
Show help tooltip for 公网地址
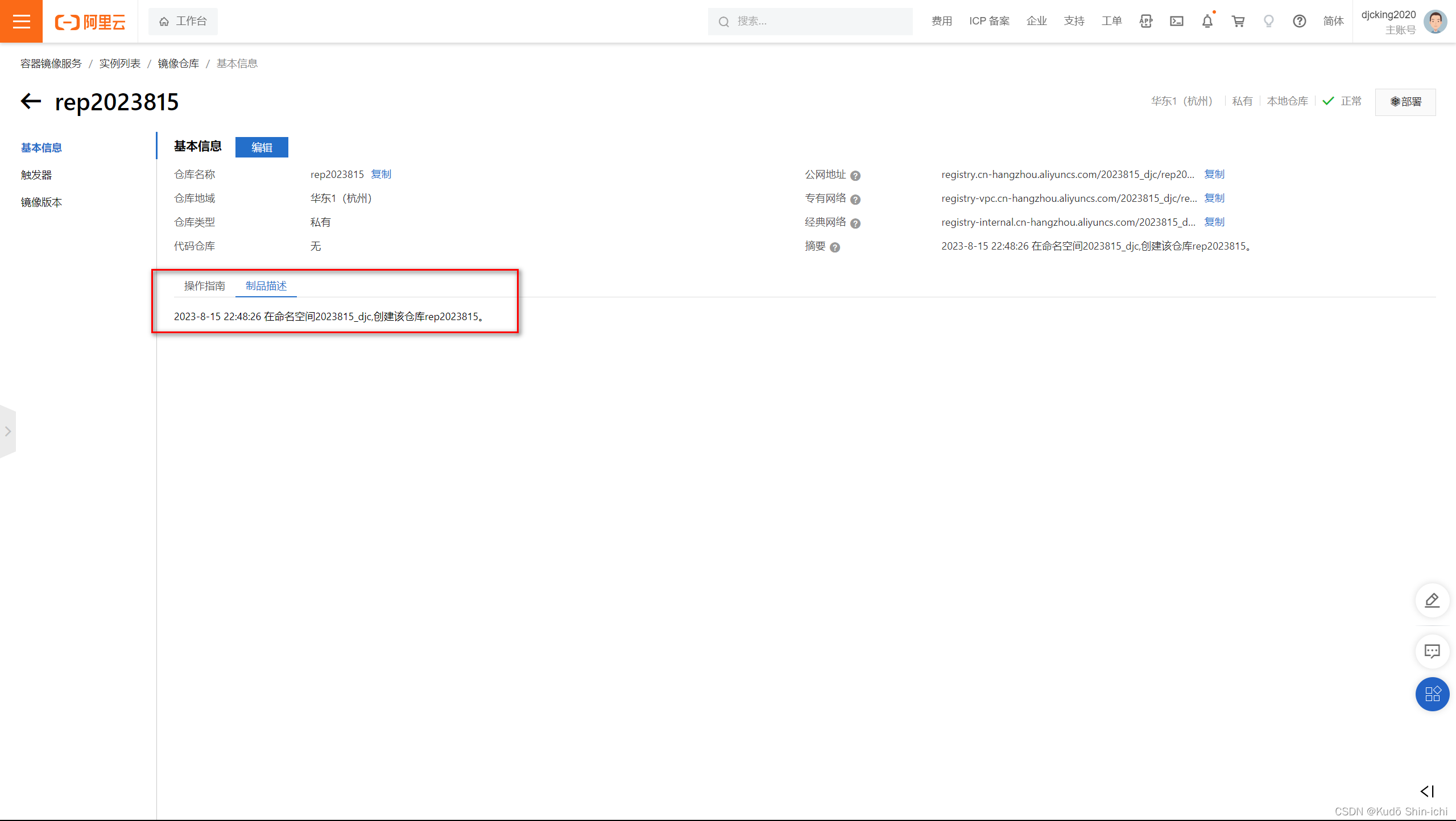pyautogui.click(x=855, y=176)
